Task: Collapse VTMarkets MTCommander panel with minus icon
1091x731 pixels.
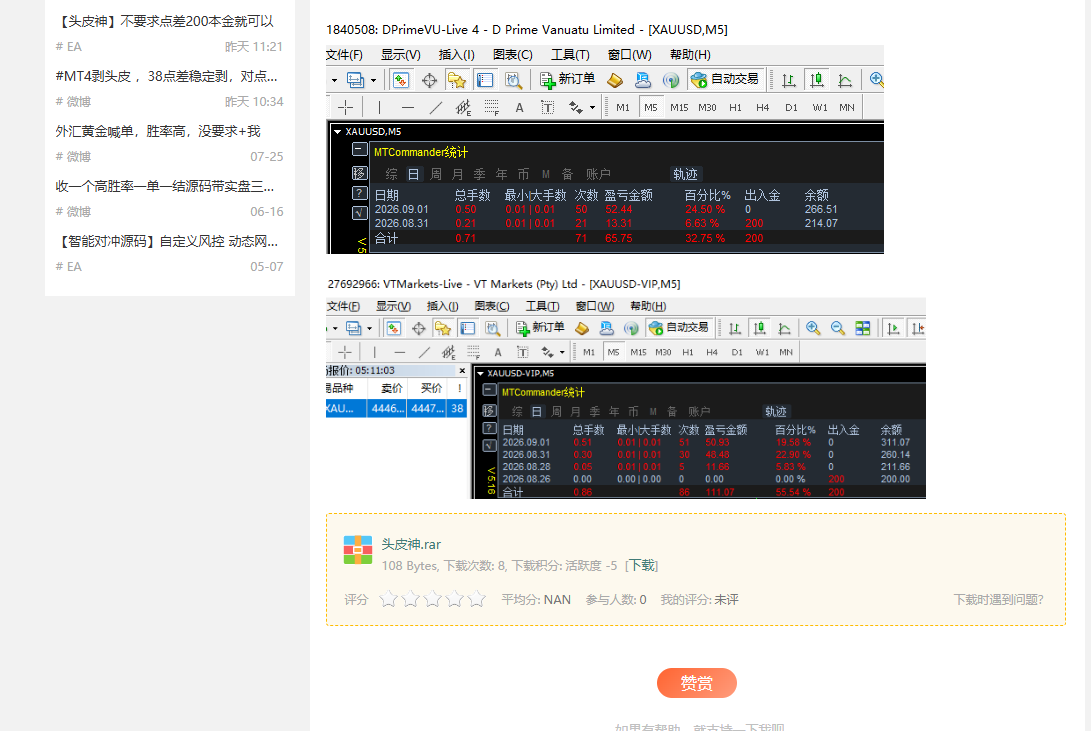Action: pos(490,390)
